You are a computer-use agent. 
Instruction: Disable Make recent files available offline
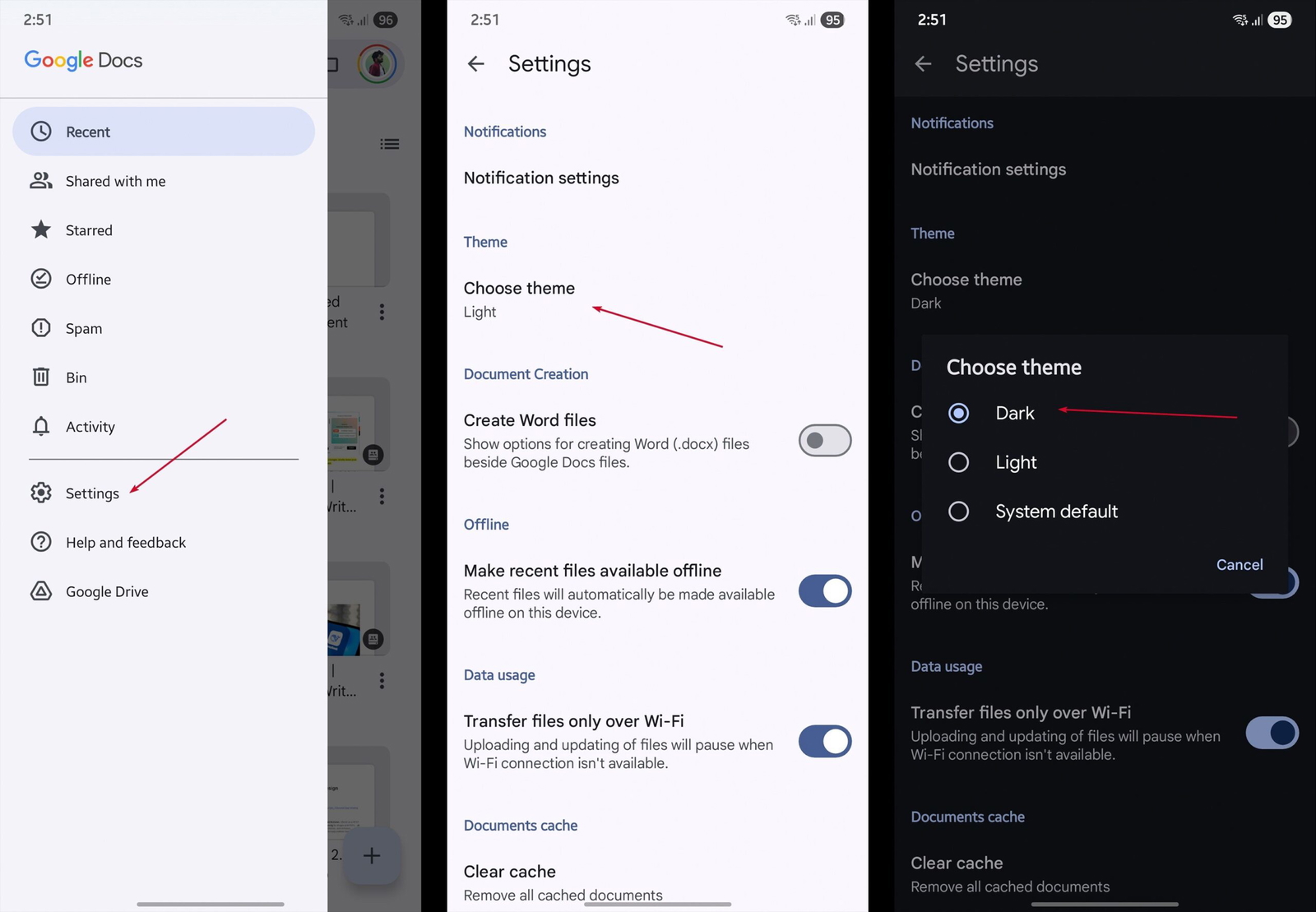point(824,591)
